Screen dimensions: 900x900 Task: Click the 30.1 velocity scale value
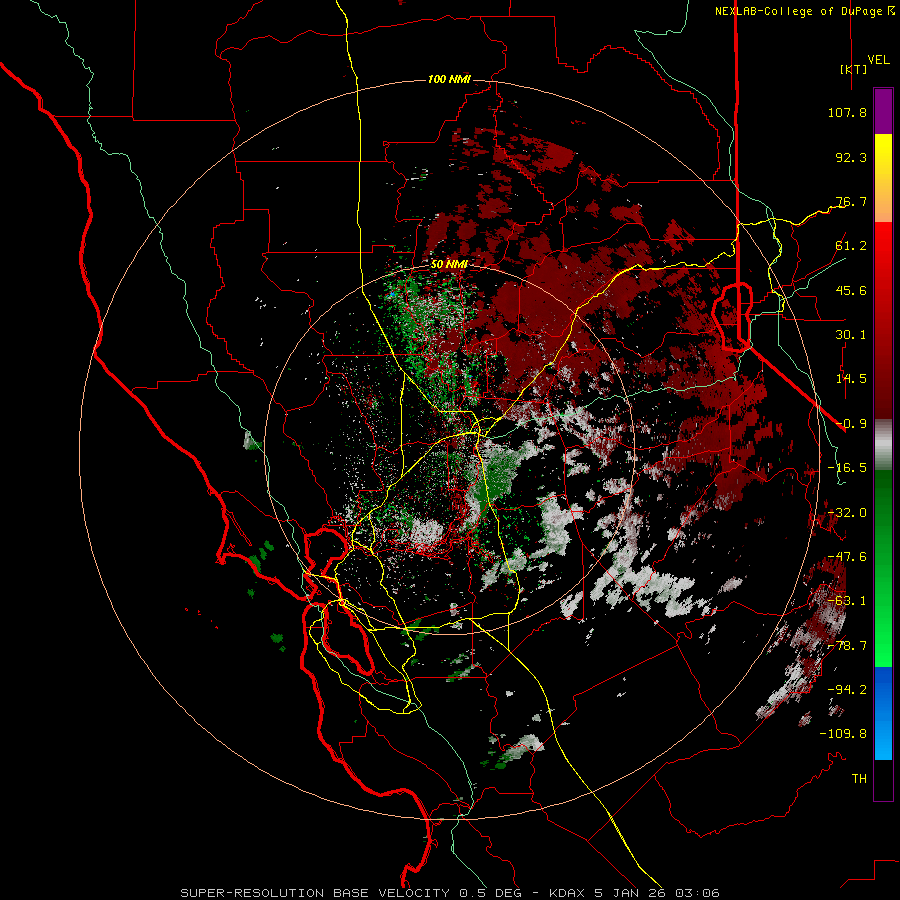(851, 335)
